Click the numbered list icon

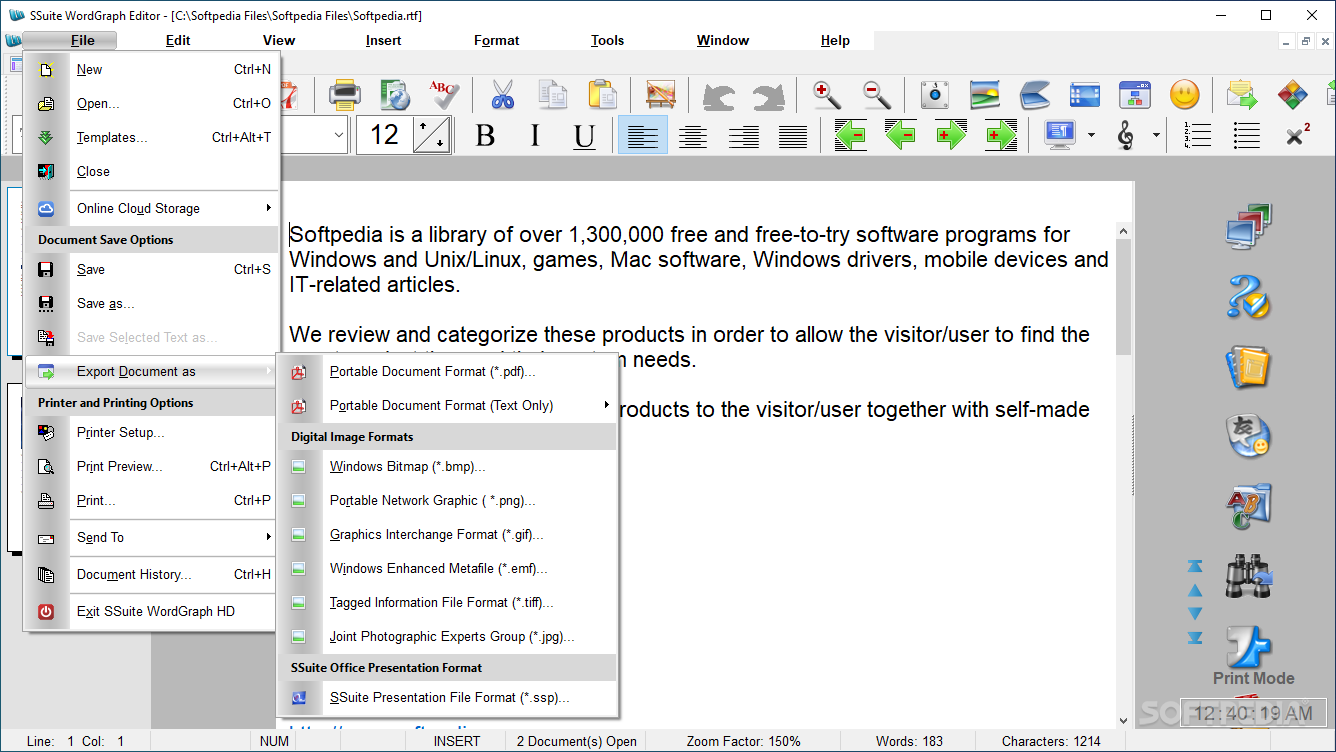[1197, 135]
